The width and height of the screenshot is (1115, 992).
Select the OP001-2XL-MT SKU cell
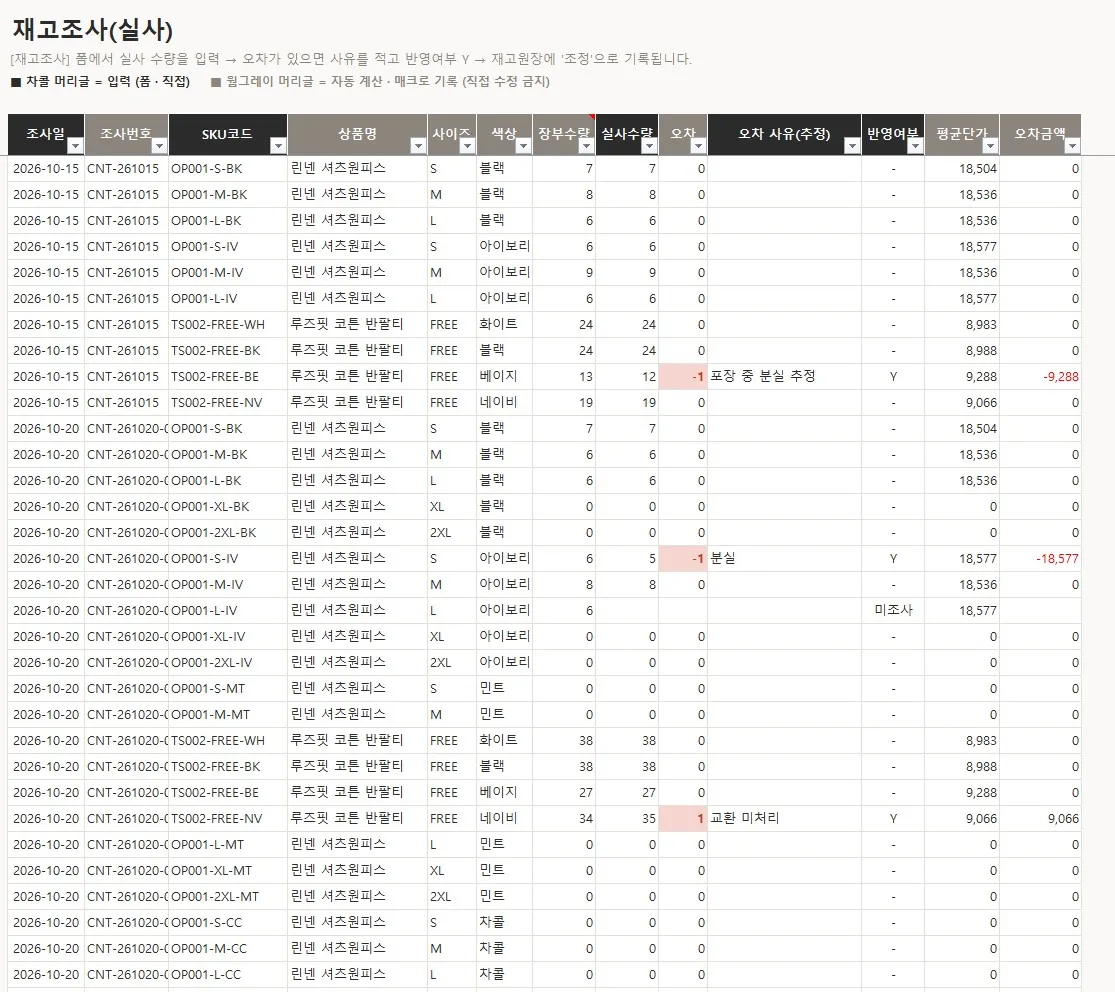click(x=228, y=897)
